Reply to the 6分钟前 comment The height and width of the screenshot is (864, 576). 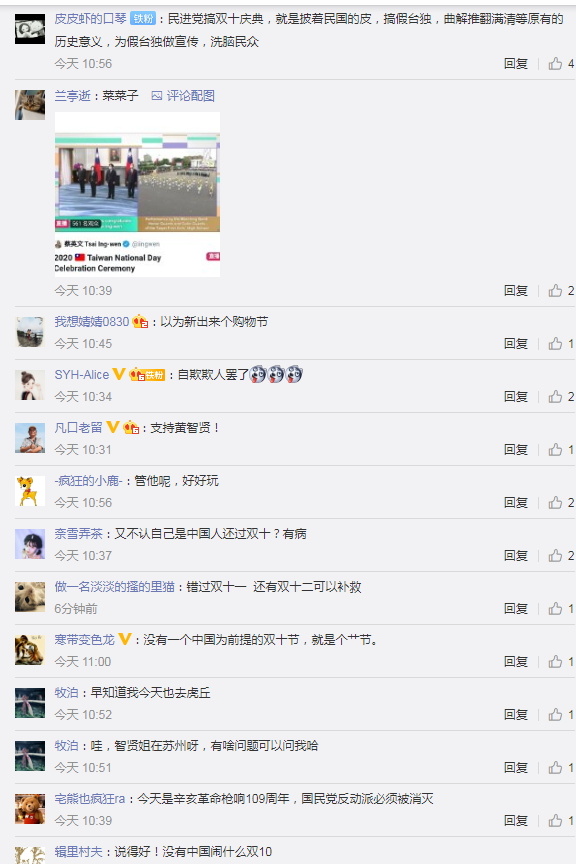[x=516, y=608]
